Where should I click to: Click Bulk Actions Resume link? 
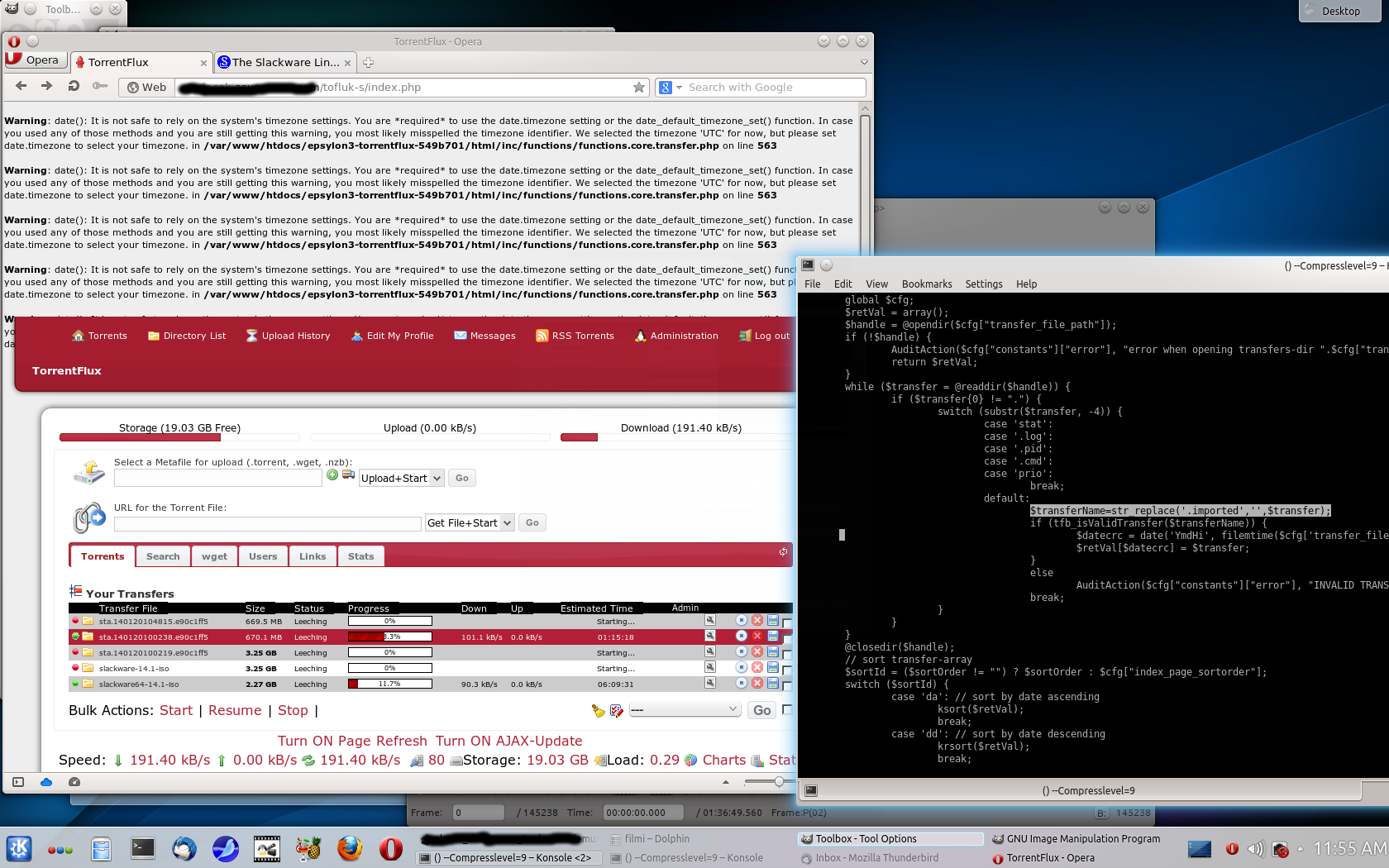point(235,711)
